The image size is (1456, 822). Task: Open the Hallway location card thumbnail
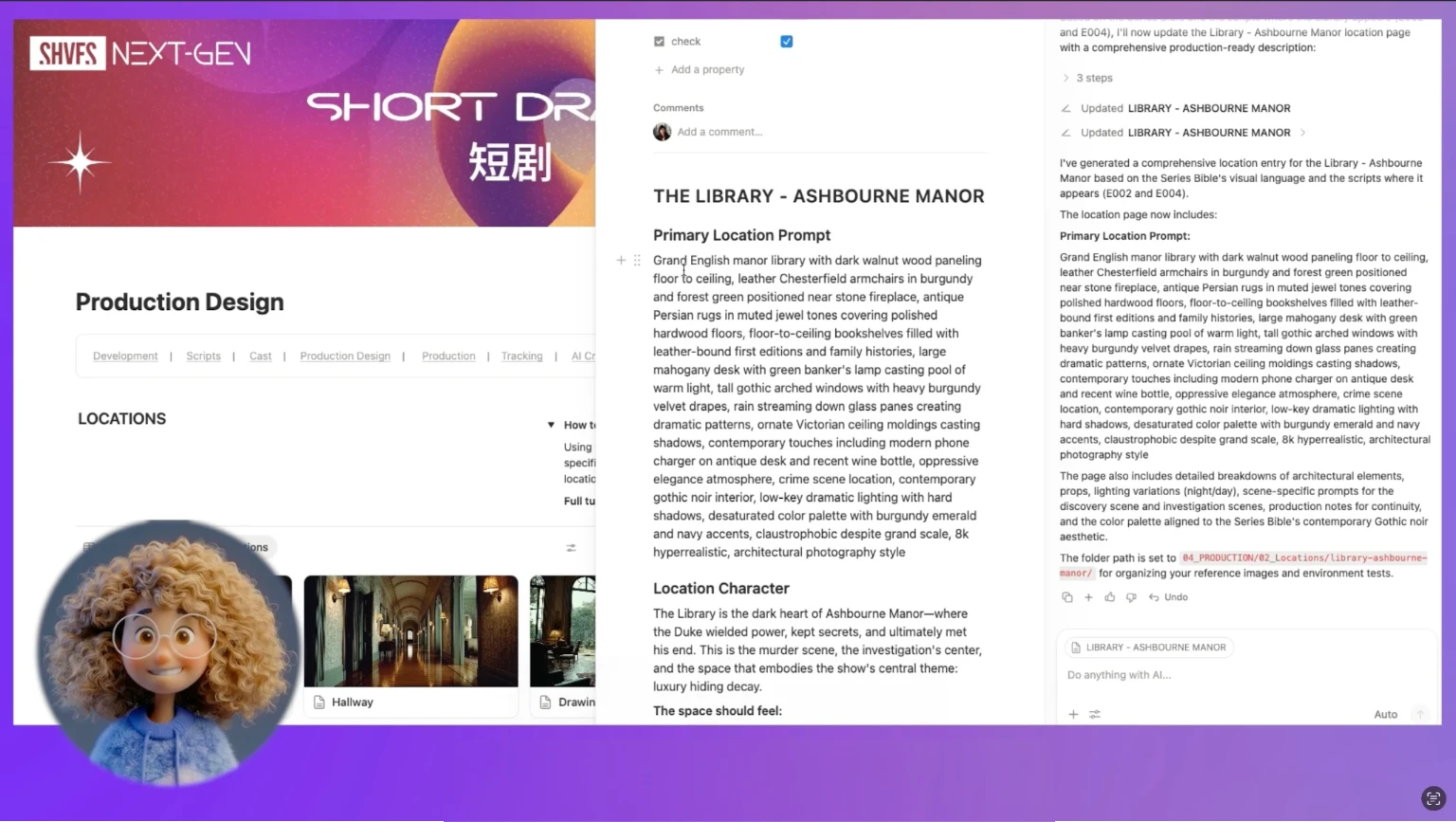point(410,631)
